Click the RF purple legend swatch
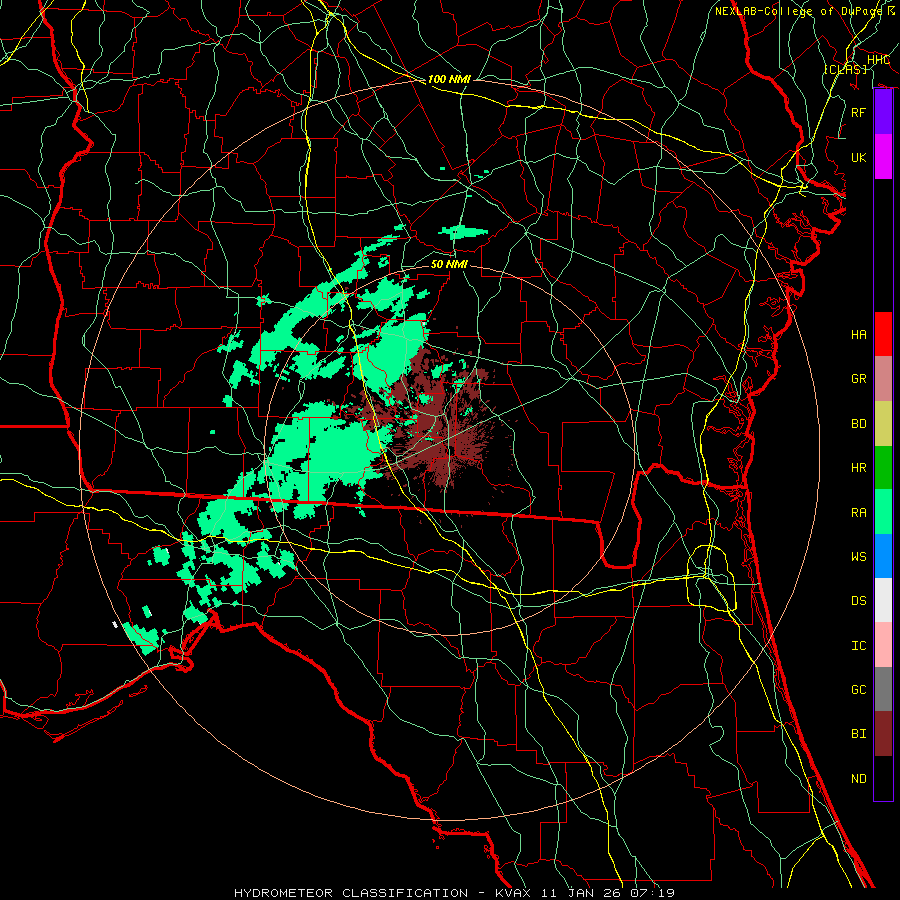Viewport: 900px width, 900px height. (x=883, y=112)
